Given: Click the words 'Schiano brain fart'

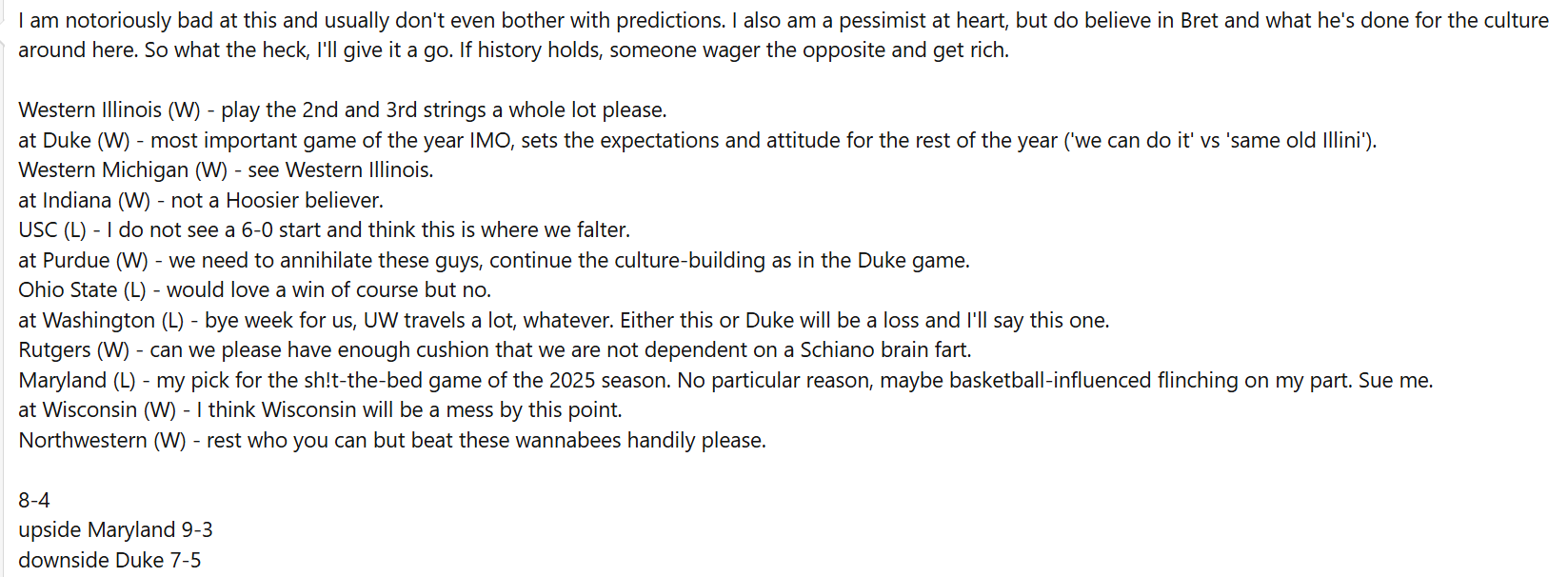Looking at the screenshot, I should pos(884,350).
